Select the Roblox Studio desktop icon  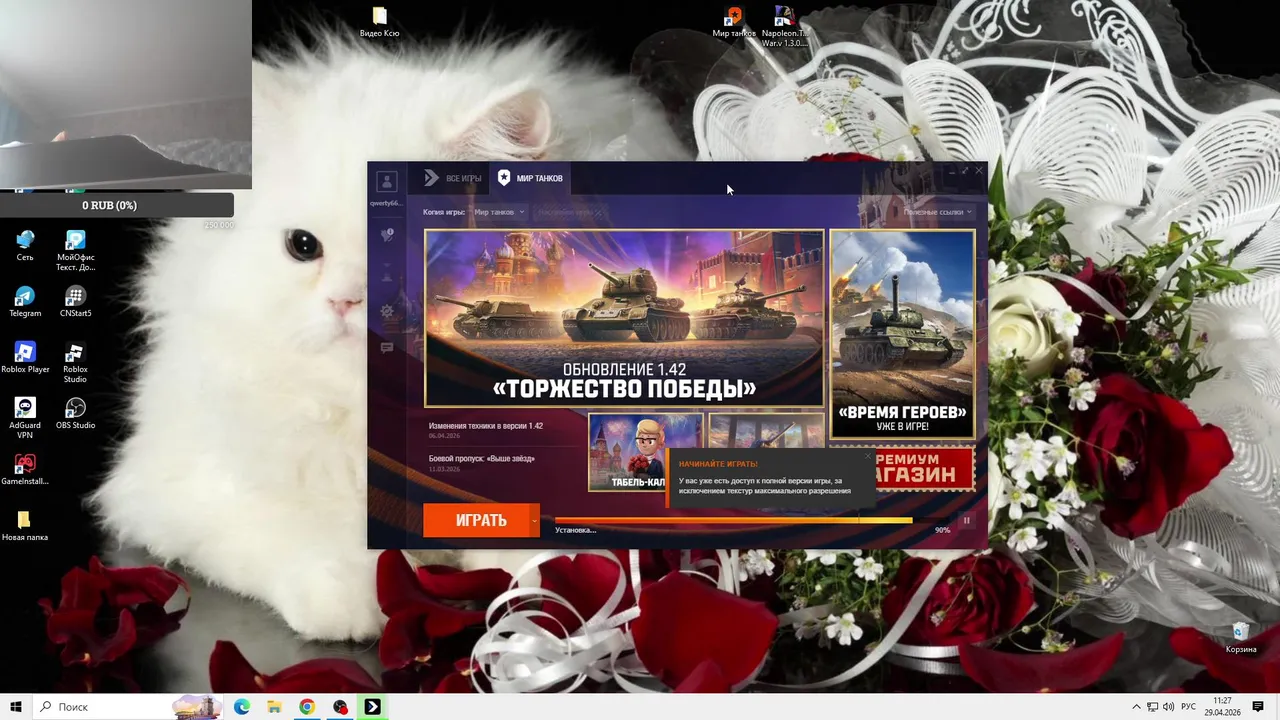coord(75,363)
